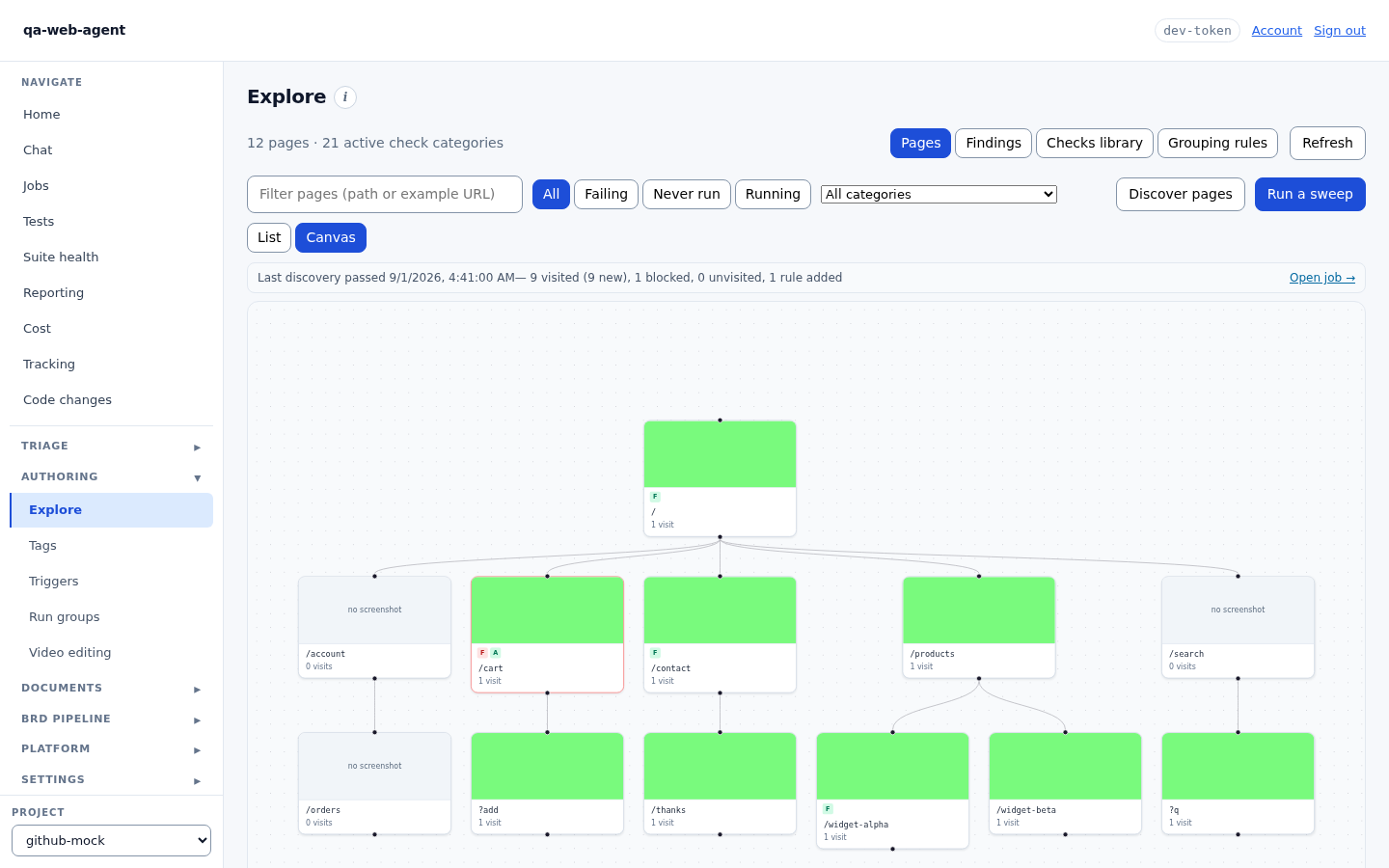1389x868 pixels.
Task: Click the Refresh button
Action: pos(1327,143)
